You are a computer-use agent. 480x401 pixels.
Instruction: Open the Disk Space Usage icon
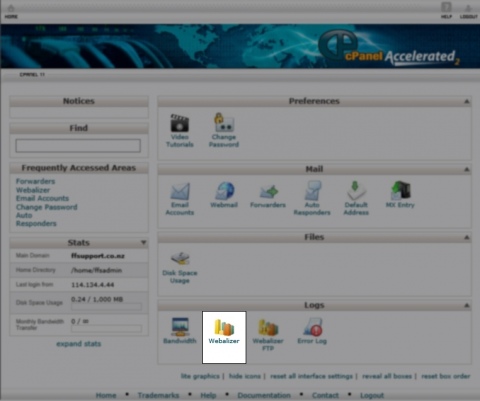180,268
